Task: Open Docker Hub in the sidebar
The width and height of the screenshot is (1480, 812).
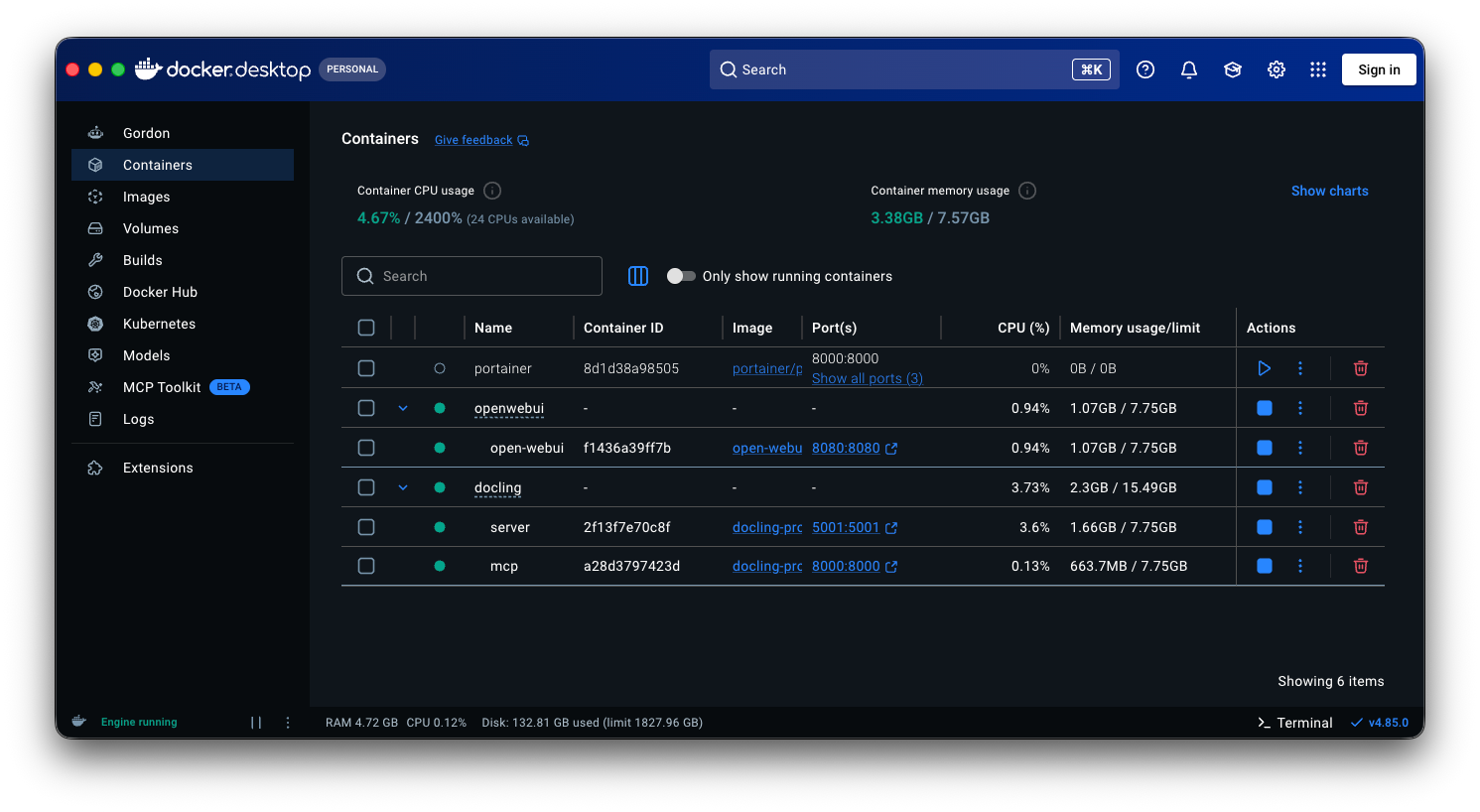Action: coord(183,292)
